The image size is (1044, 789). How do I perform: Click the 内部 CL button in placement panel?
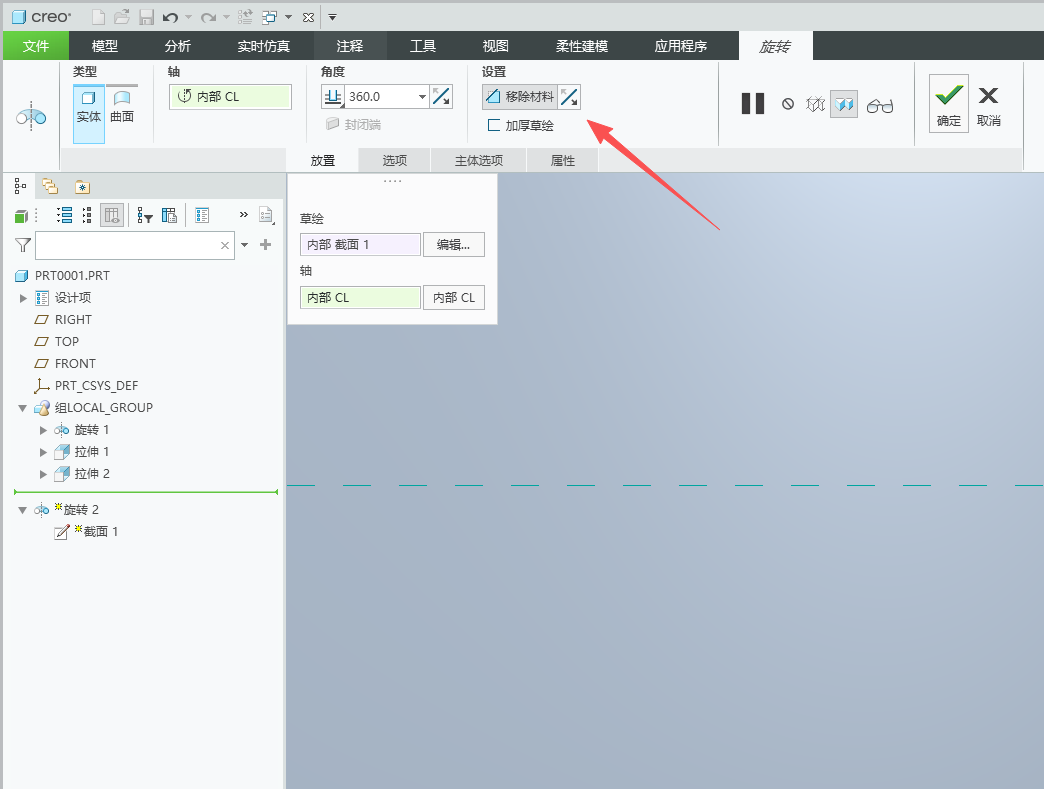click(453, 298)
